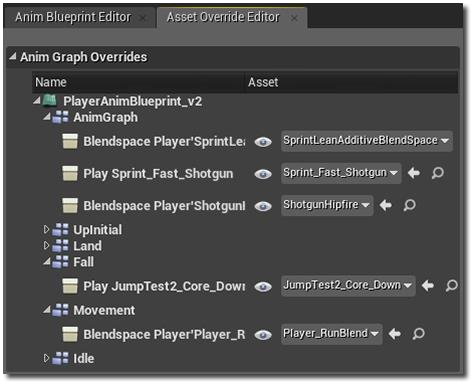Click the AnimGraph graph icon

coord(60,117)
